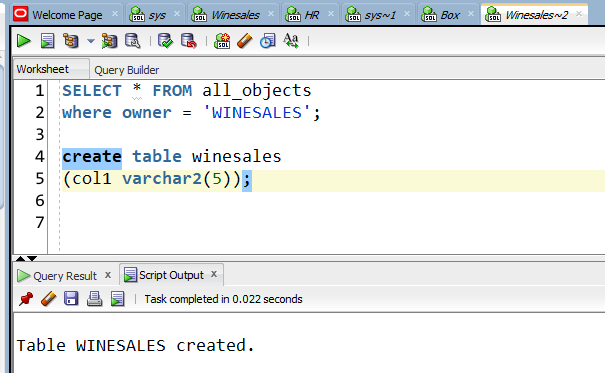Switch to the HR worksheet tab
This screenshot has width=605, height=373.
[312, 15]
